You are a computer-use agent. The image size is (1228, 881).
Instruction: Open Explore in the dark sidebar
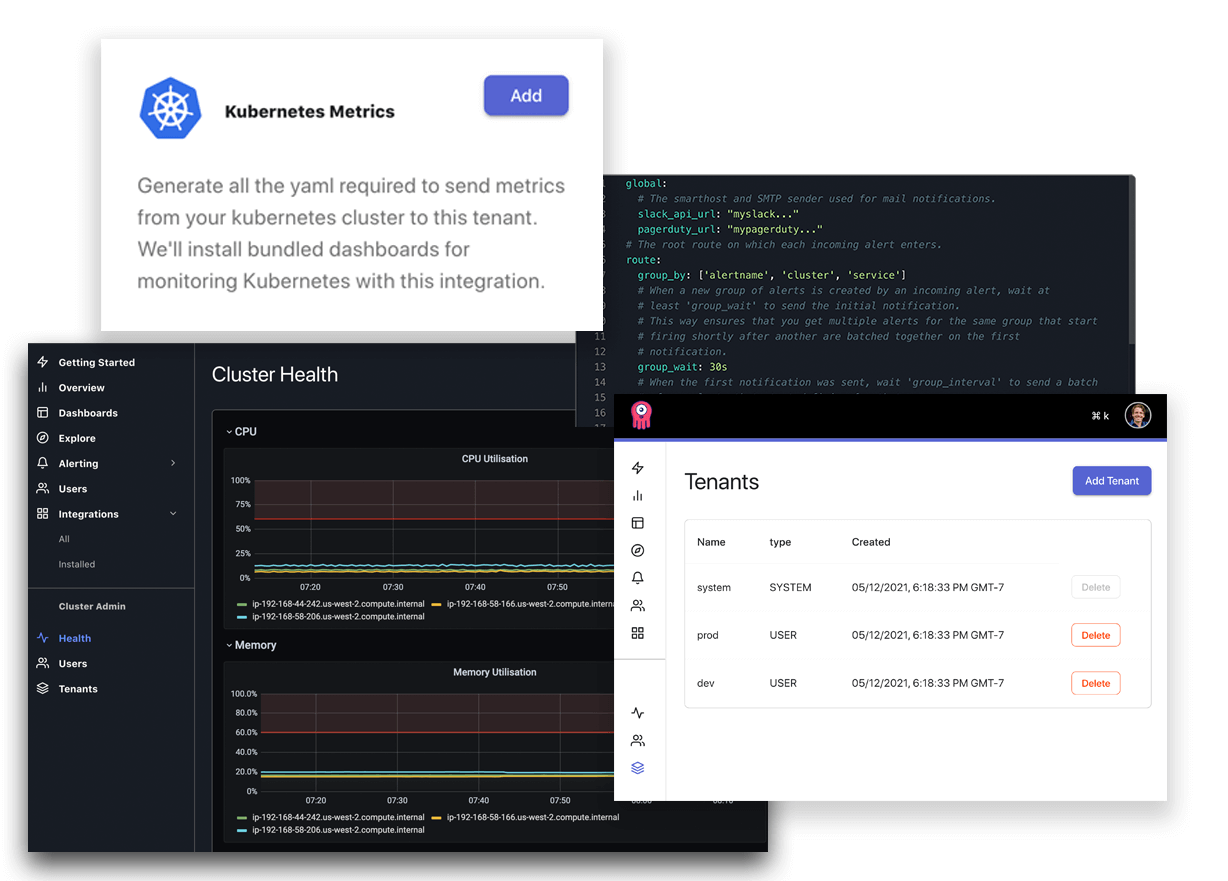[77, 438]
